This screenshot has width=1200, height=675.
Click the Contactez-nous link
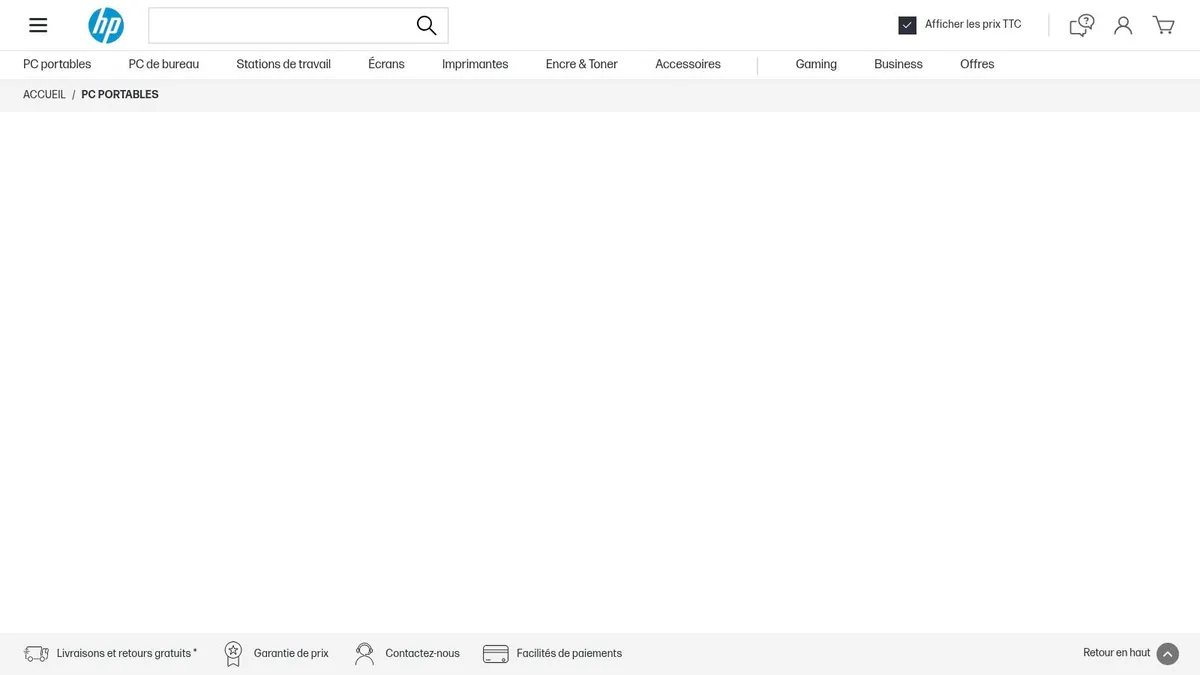click(422, 654)
